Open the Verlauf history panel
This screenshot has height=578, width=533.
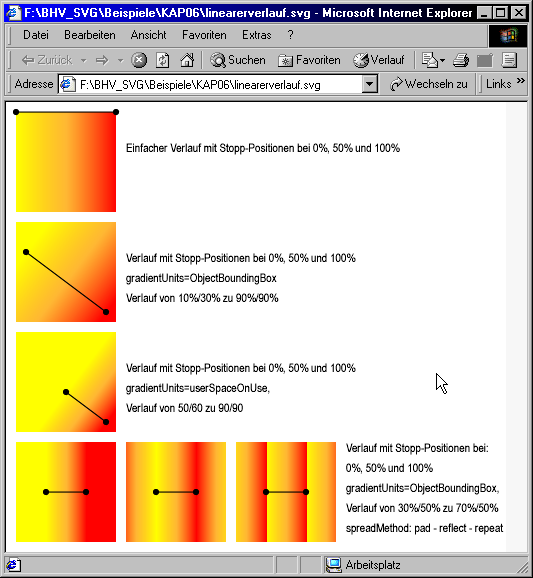pos(379,60)
